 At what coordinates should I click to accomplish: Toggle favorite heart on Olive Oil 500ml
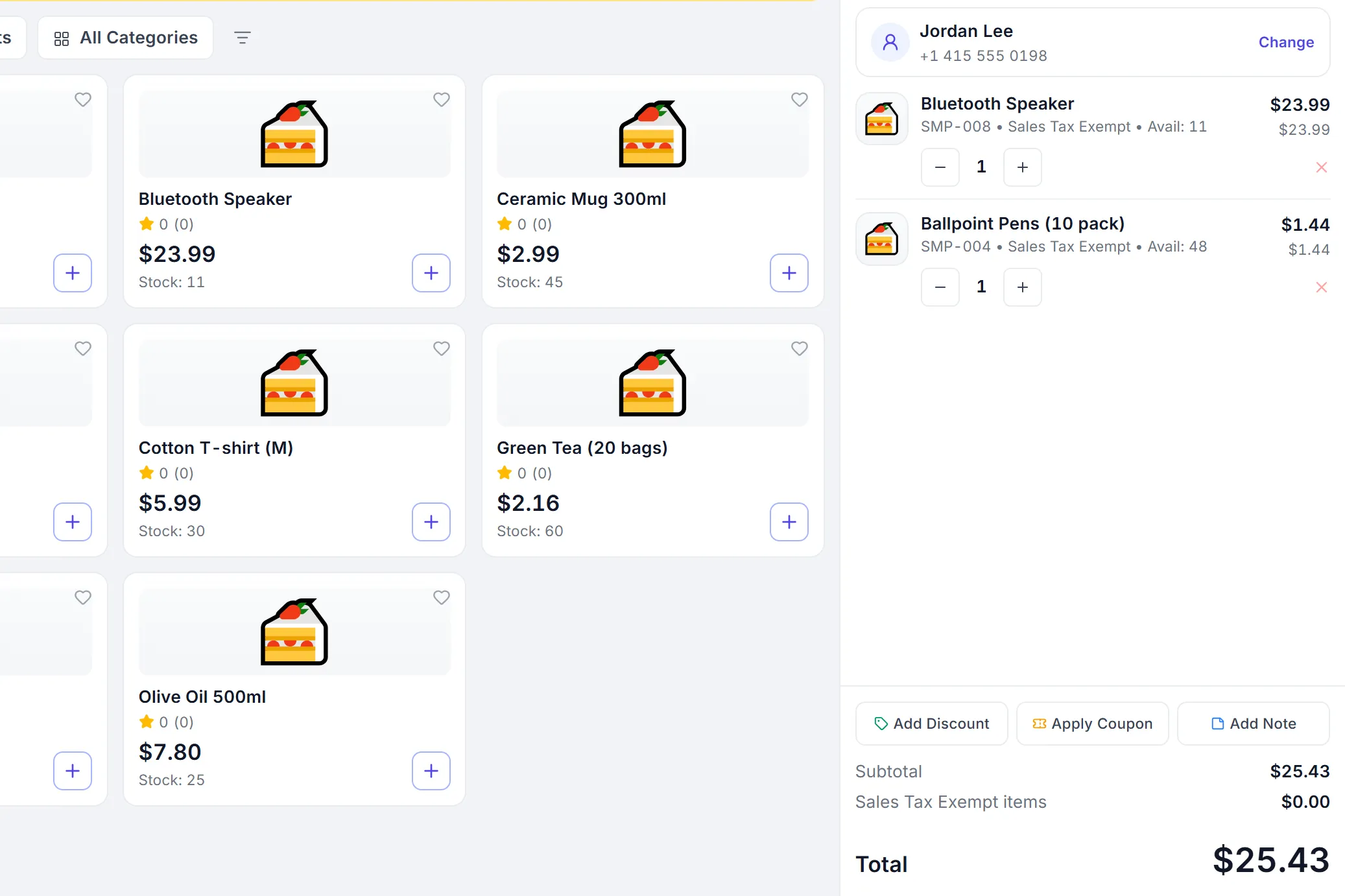pyautogui.click(x=442, y=598)
